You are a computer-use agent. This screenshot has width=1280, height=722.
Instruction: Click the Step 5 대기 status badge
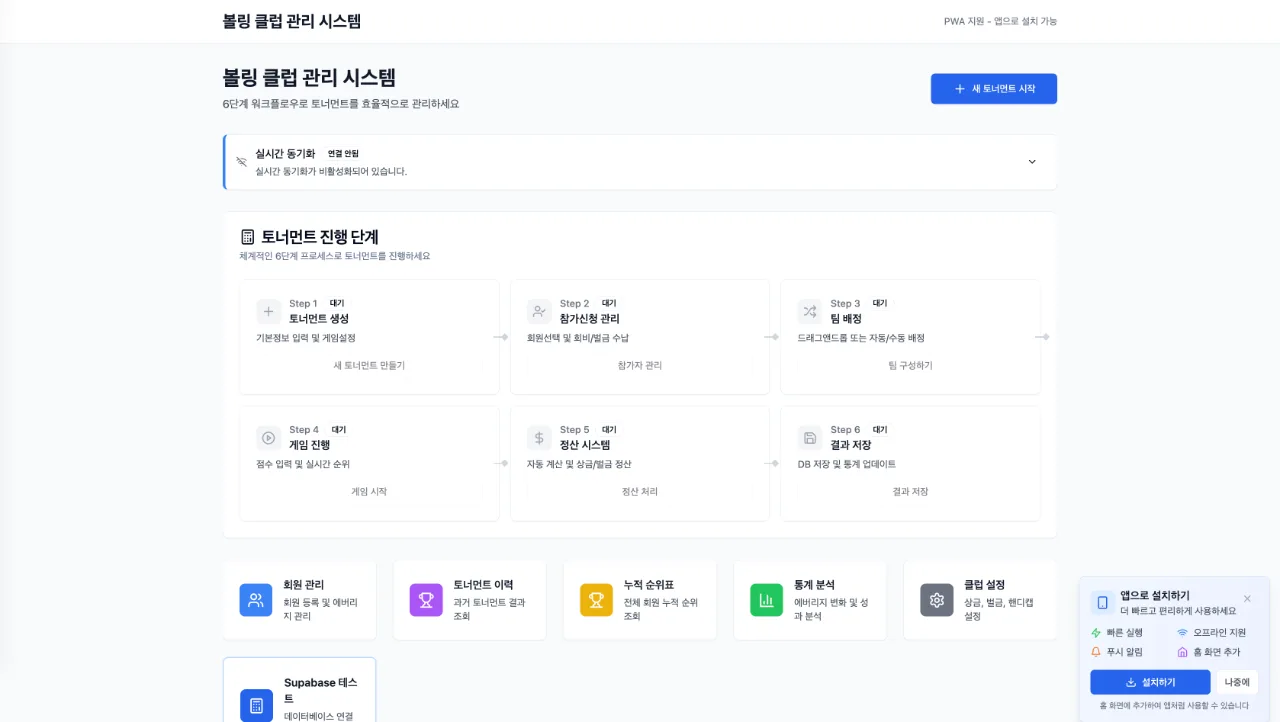[x=609, y=429]
